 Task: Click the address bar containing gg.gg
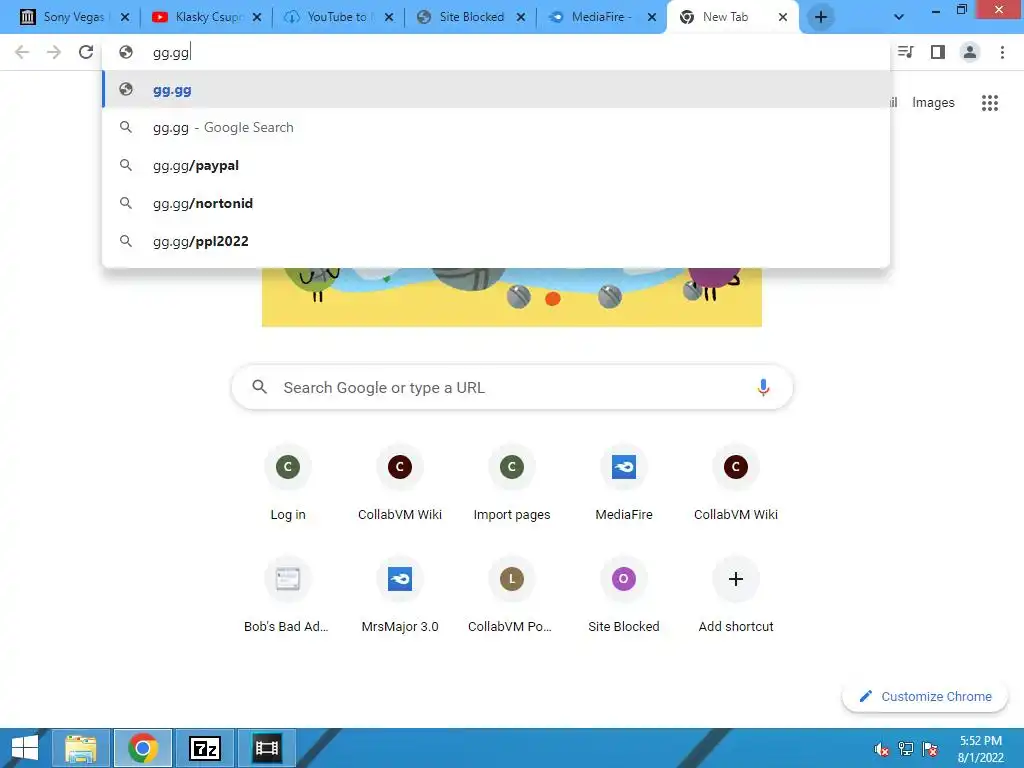(496, 52)
